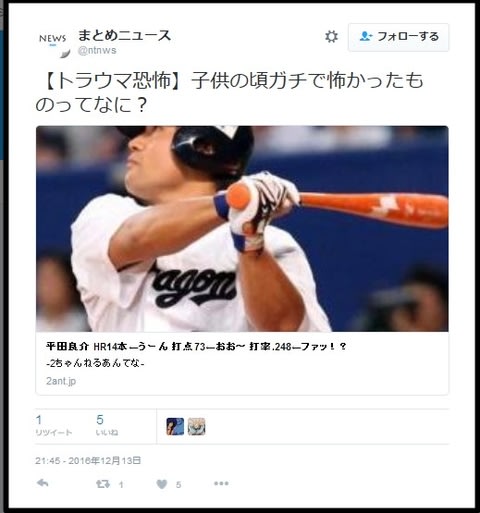Click the reply arrow icon
Screen dimensions: 480x513
(x=42, y=483)
